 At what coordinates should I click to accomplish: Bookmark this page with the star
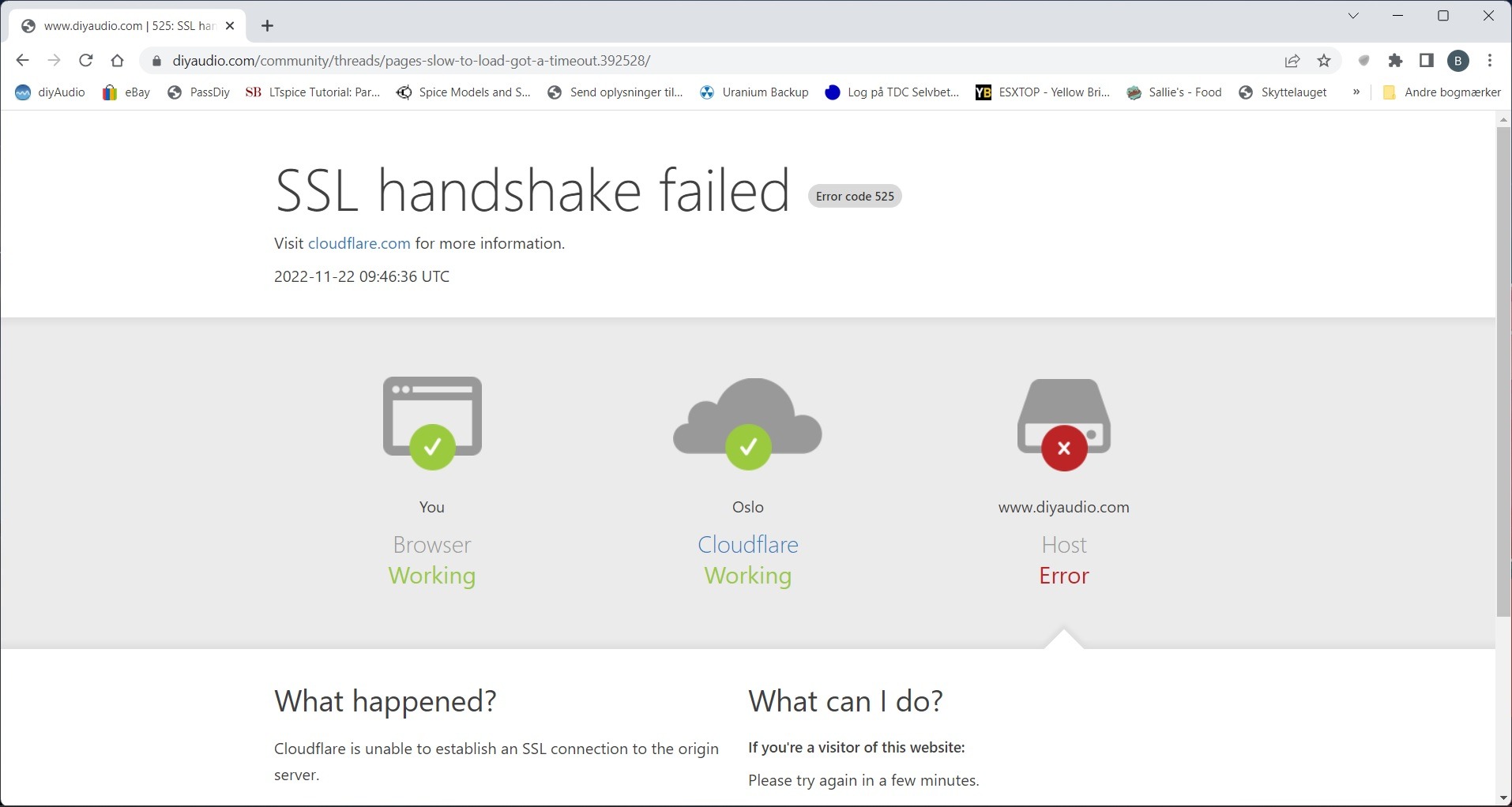[x=1325, y=61]
